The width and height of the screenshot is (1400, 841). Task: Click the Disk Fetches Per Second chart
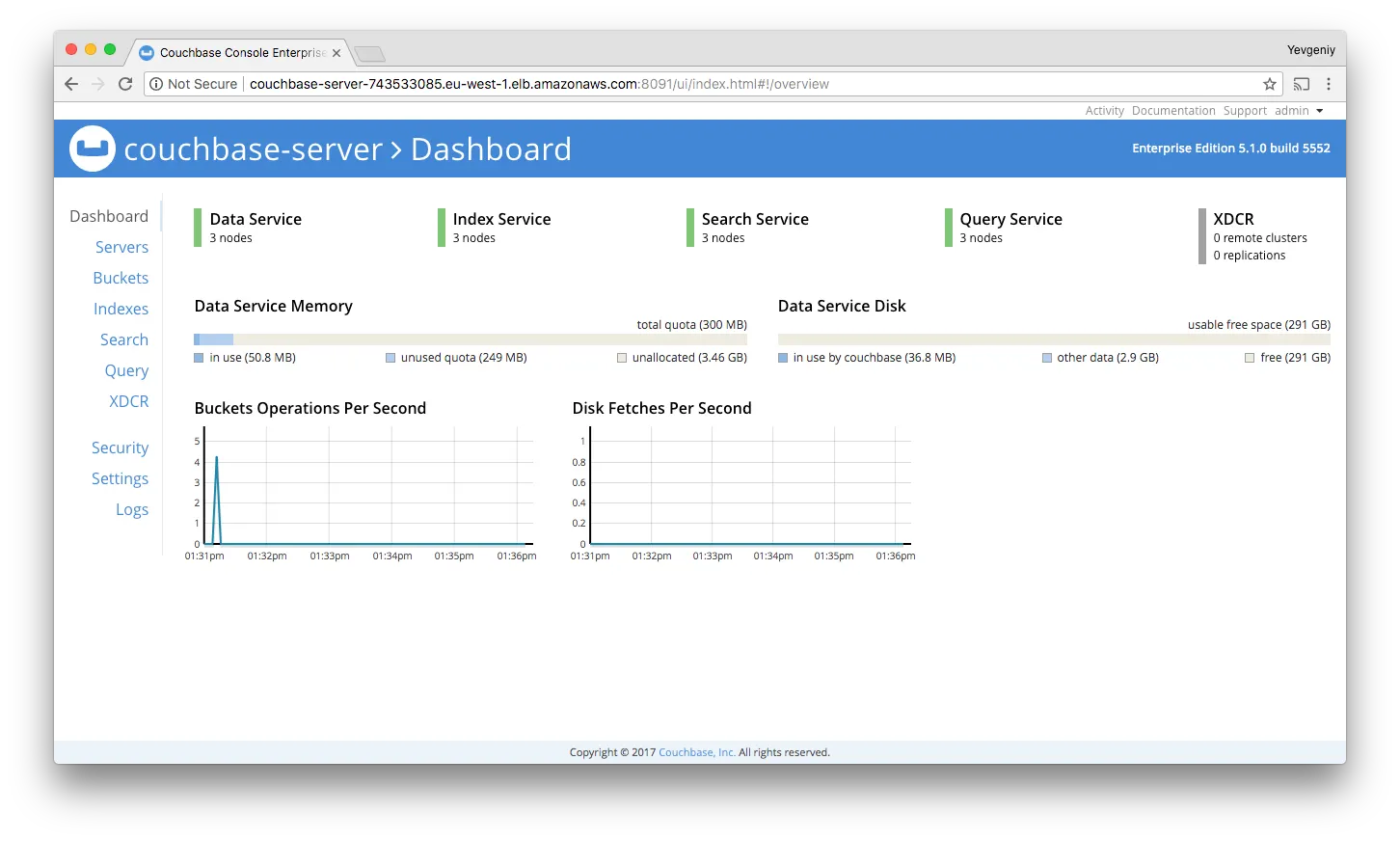pos(742,494)
